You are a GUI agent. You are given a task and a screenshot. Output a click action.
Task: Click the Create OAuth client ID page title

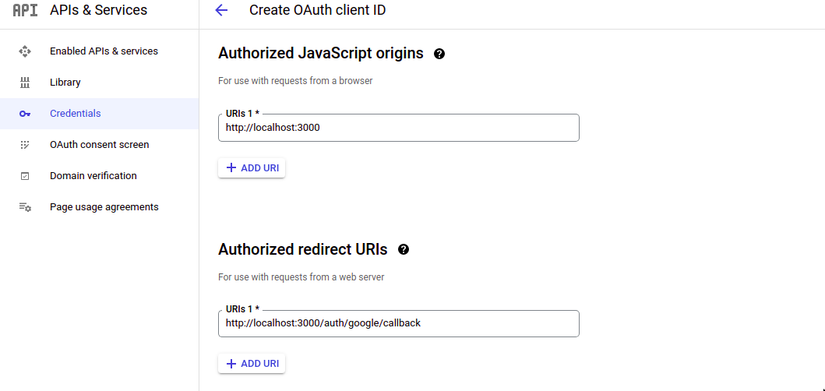click(x=317, y=10)
